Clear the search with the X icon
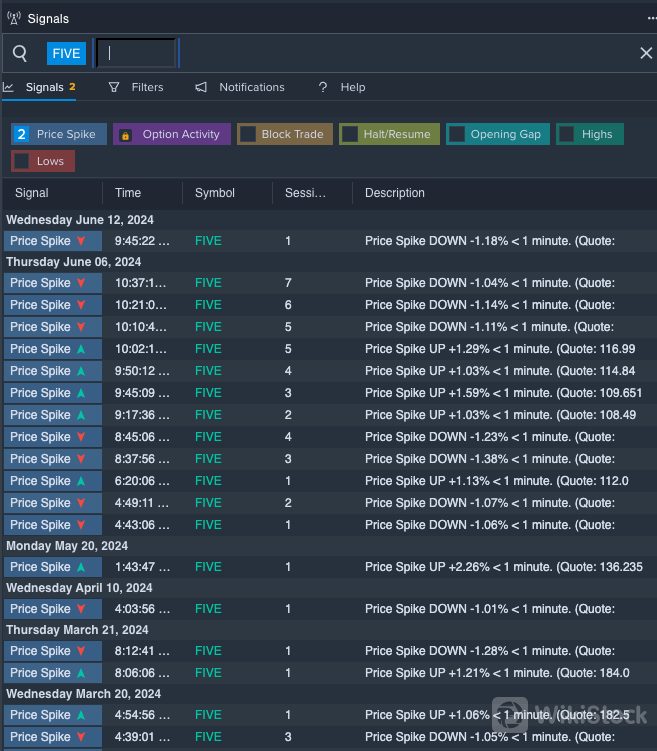 coord(646,53)
